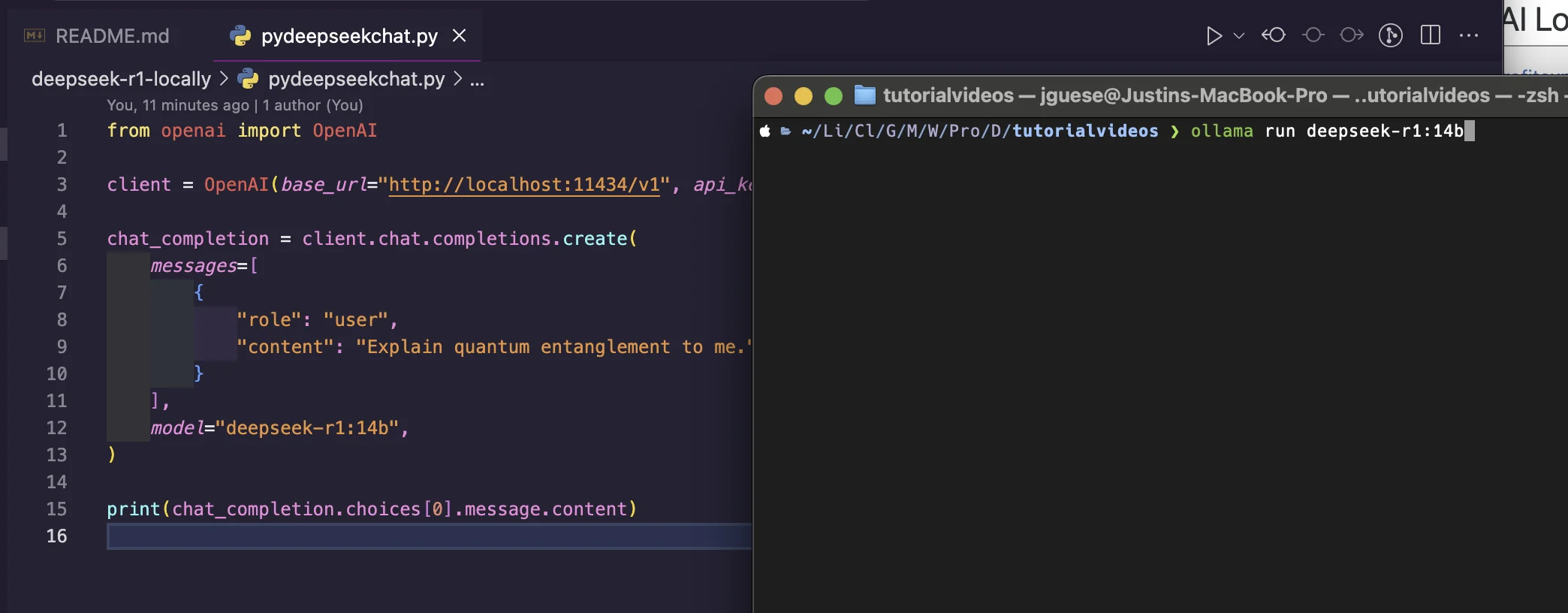
Task: Click the deepseek-r1-locally breadcrumb
Action: pyautogui.click(x=121, y=79)
